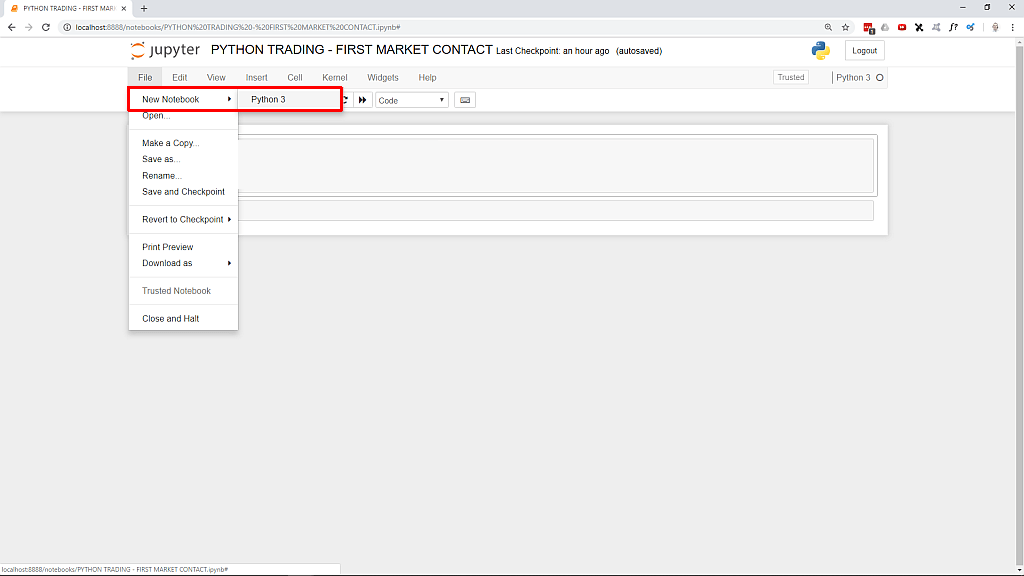The image size is (1024, 576).
Task: Click into the second empty cell
Action: (x=555, y=211)
